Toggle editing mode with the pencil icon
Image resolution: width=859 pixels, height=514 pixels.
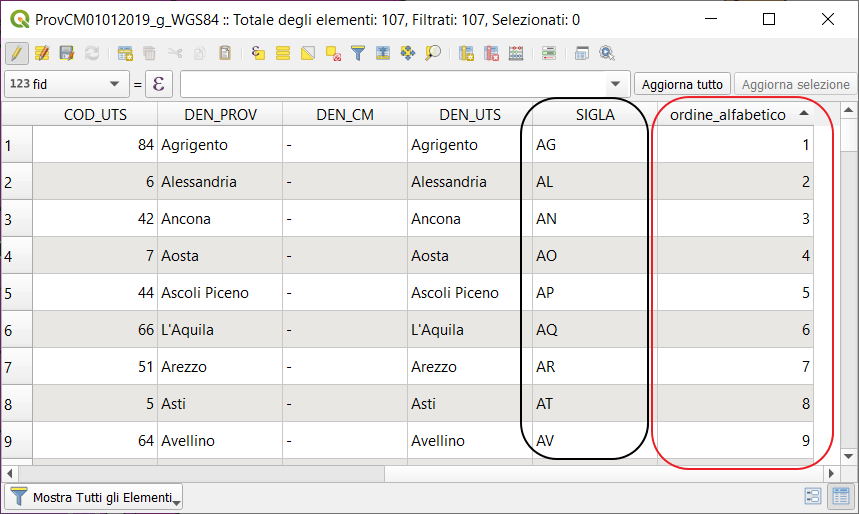click(16, 53)
